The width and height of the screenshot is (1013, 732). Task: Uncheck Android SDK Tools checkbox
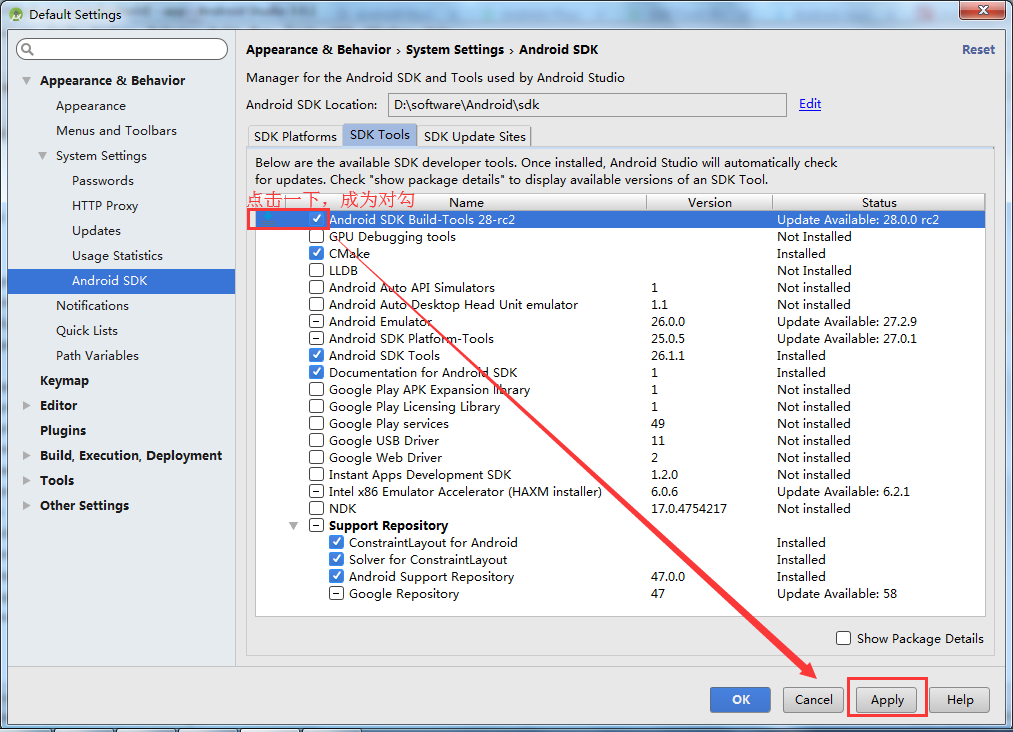pyautogui.click(x=317, y=355)
